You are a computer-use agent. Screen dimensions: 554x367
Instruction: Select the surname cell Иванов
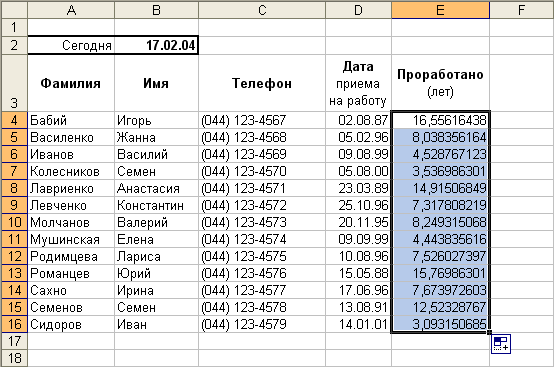71,154
